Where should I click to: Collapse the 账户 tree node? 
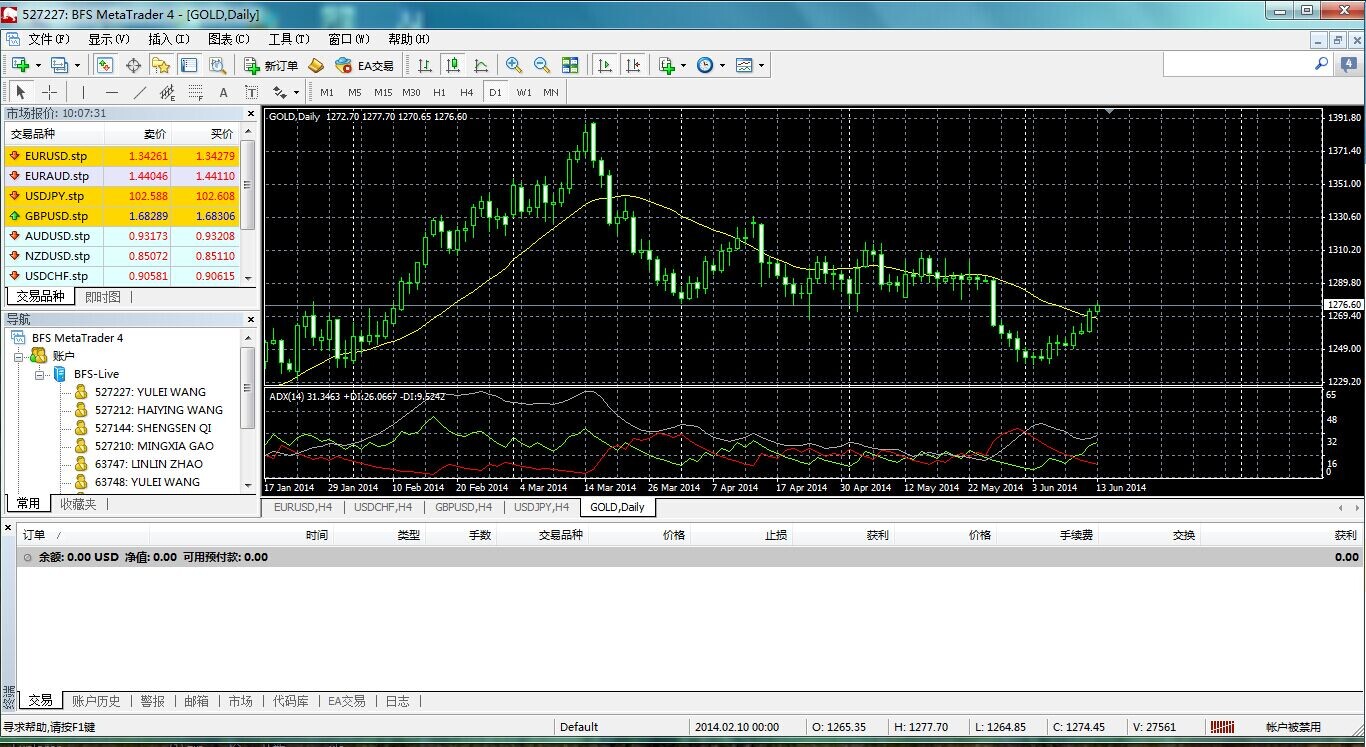point(19,356)
